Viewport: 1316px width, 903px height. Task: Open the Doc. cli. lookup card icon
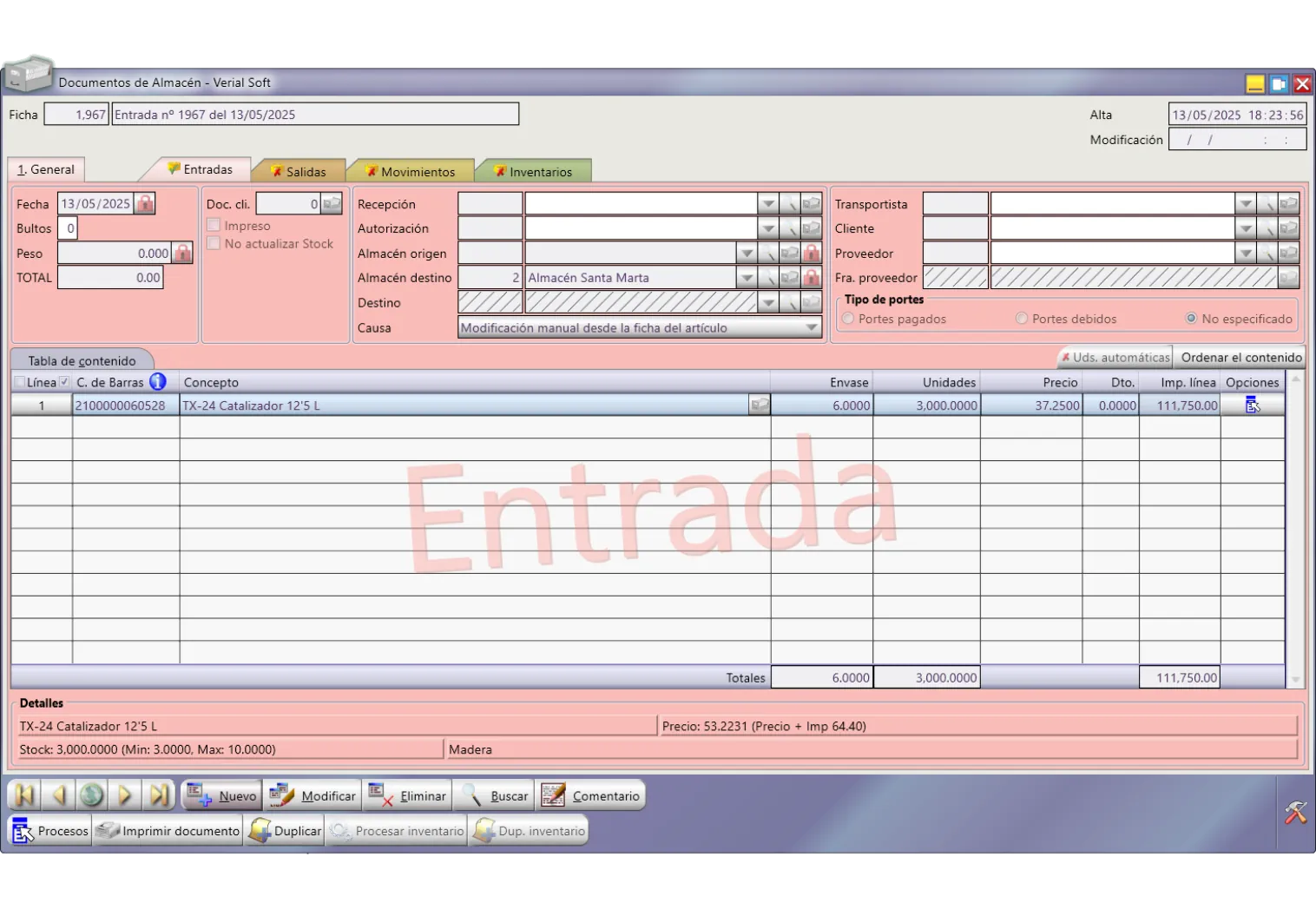332,204
